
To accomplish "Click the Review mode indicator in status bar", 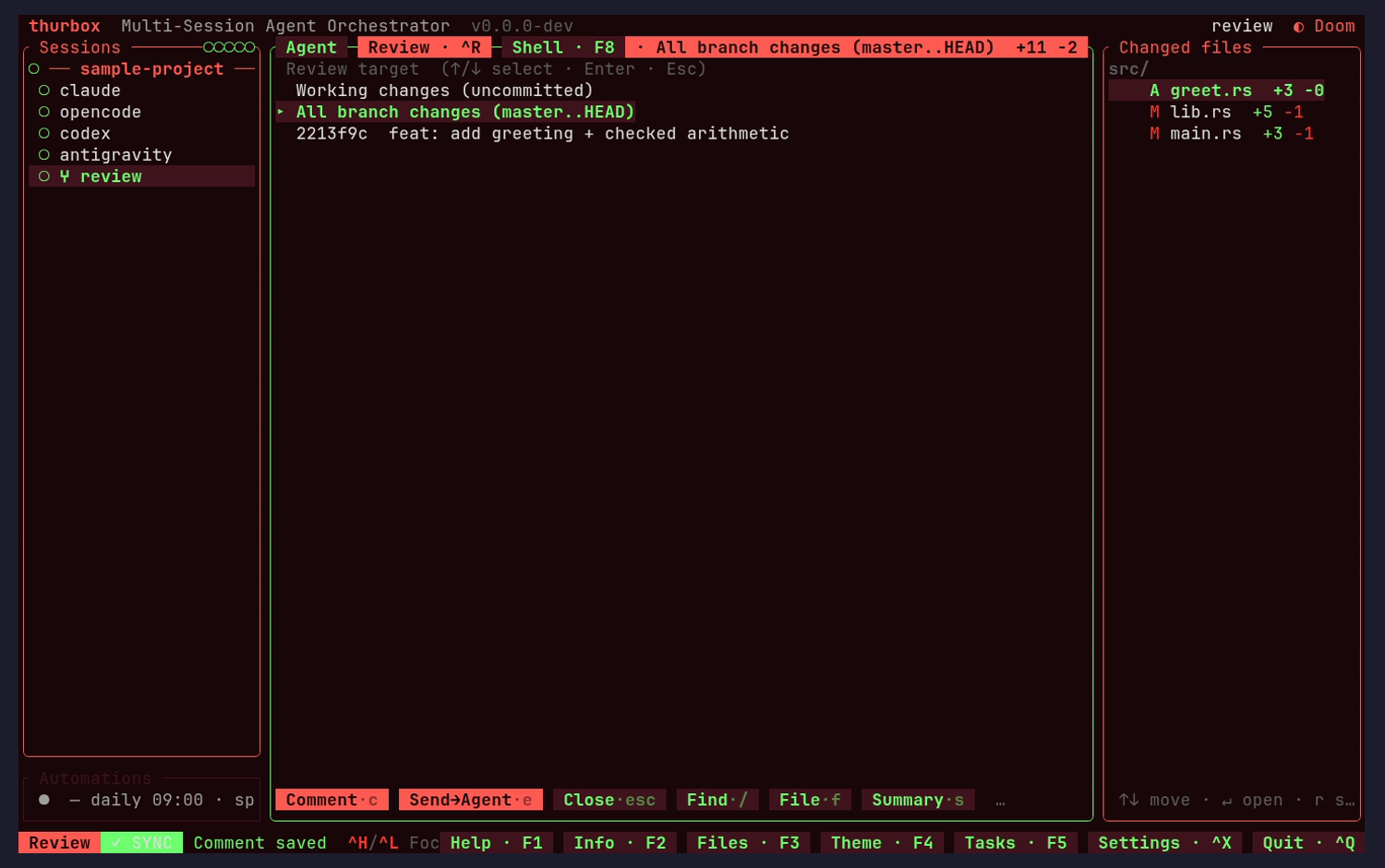I will (59, 842).
